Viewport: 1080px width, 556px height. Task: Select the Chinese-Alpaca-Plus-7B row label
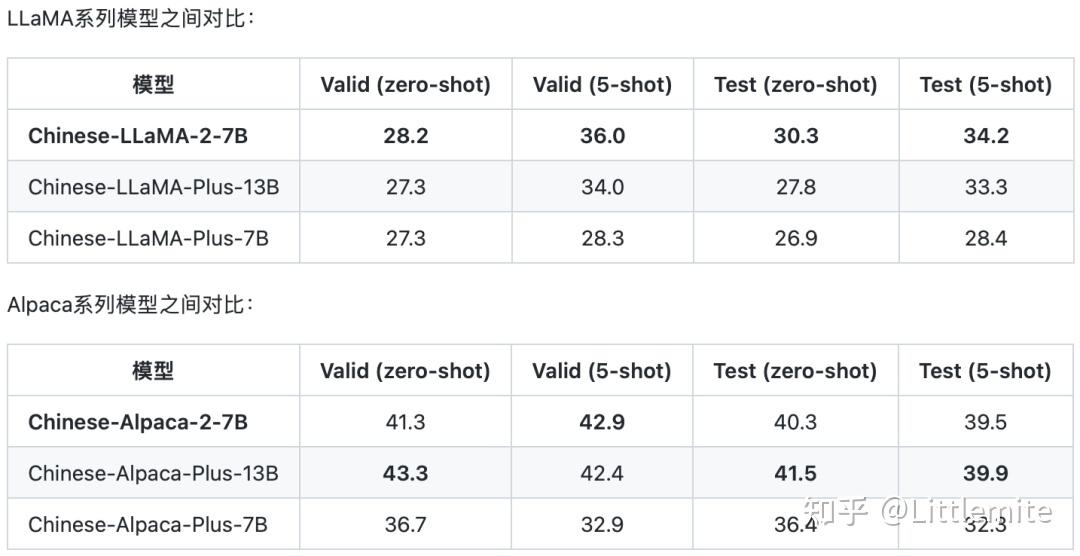click(x=148, y=524)
